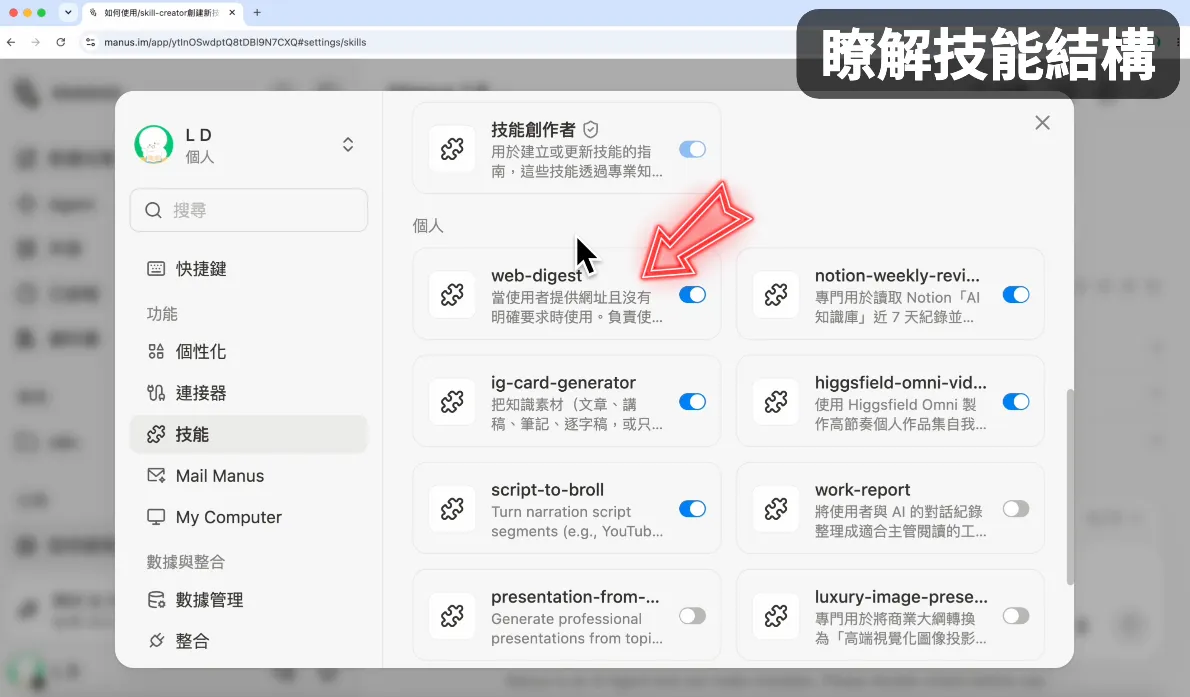Select the 技能 settings section

(249, 434)
